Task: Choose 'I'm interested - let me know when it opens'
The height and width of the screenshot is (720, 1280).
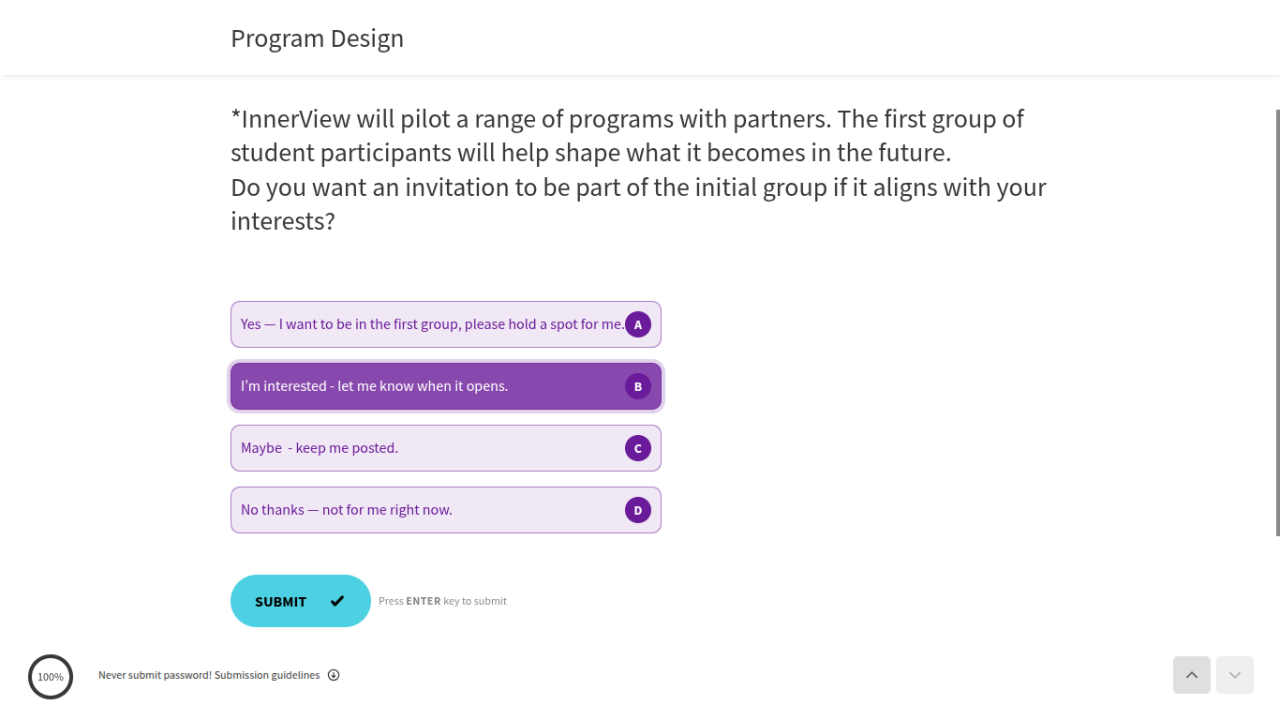Action: click(446, 386)
